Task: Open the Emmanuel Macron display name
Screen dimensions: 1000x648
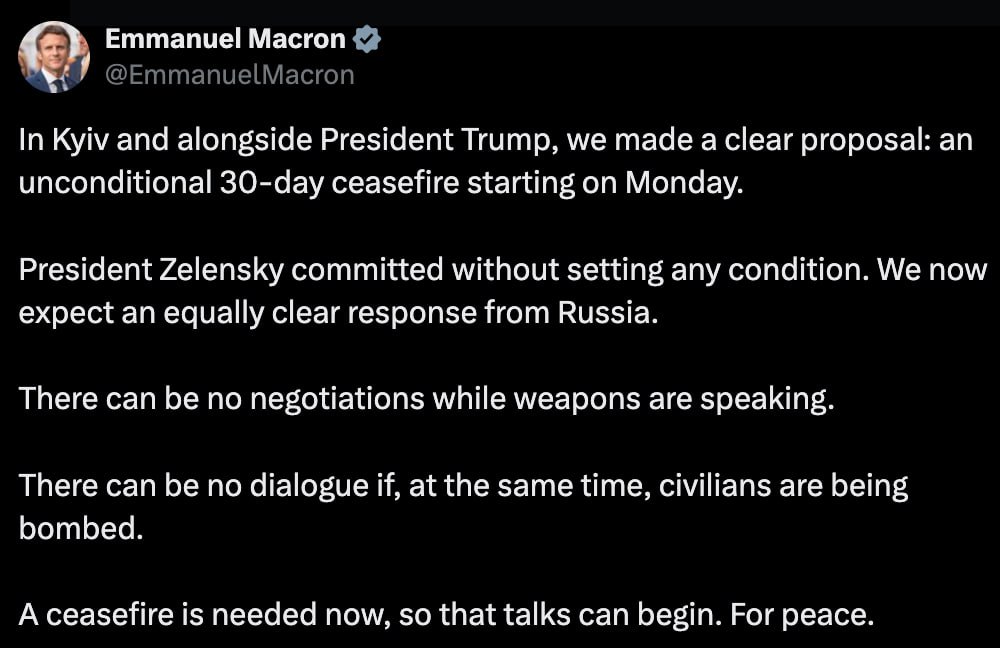Action: coord(225,40)
